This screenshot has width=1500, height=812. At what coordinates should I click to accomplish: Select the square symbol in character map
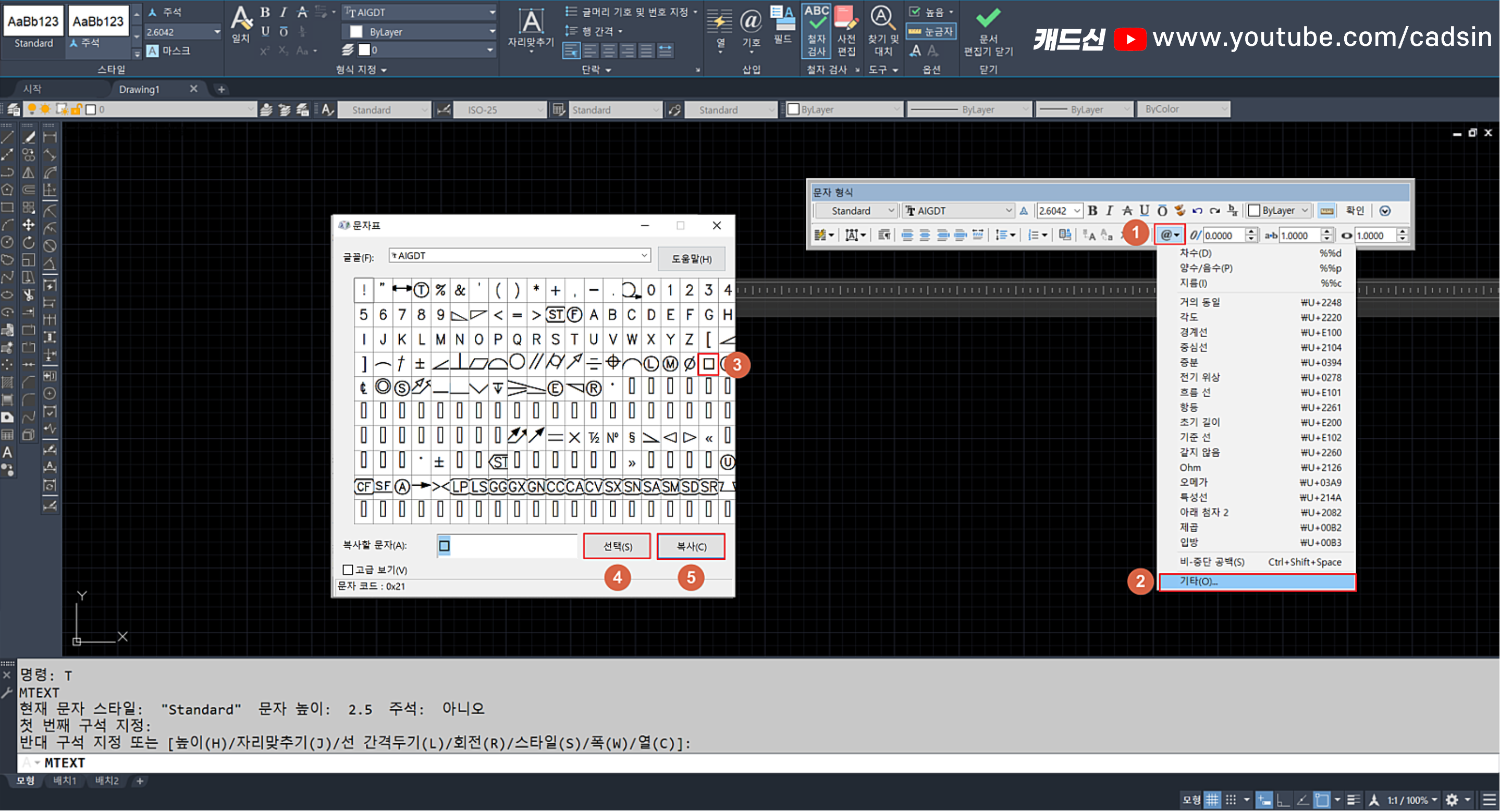point(708,364)
